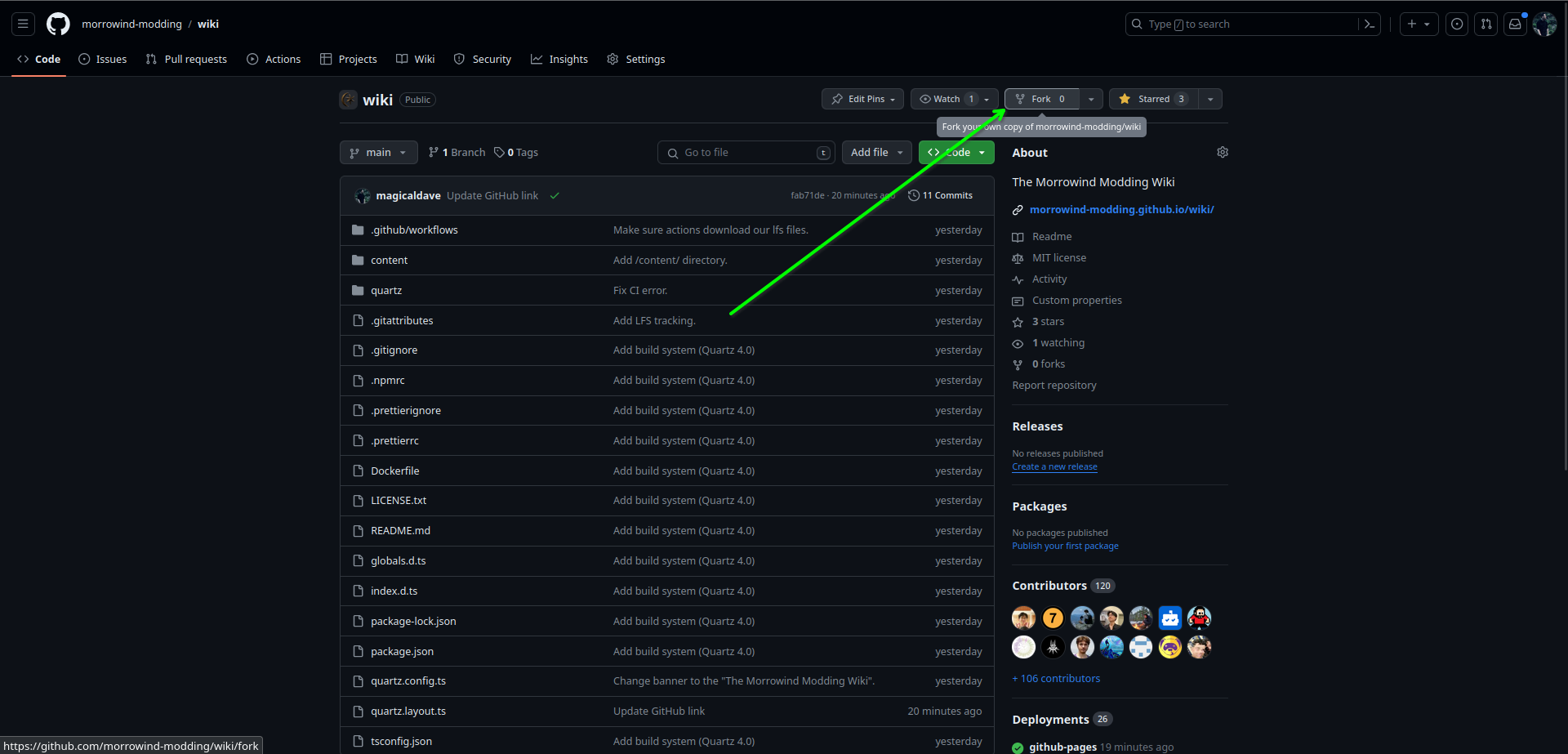Switch to the Code tab
1568x754 pixels.
[39, 59]
